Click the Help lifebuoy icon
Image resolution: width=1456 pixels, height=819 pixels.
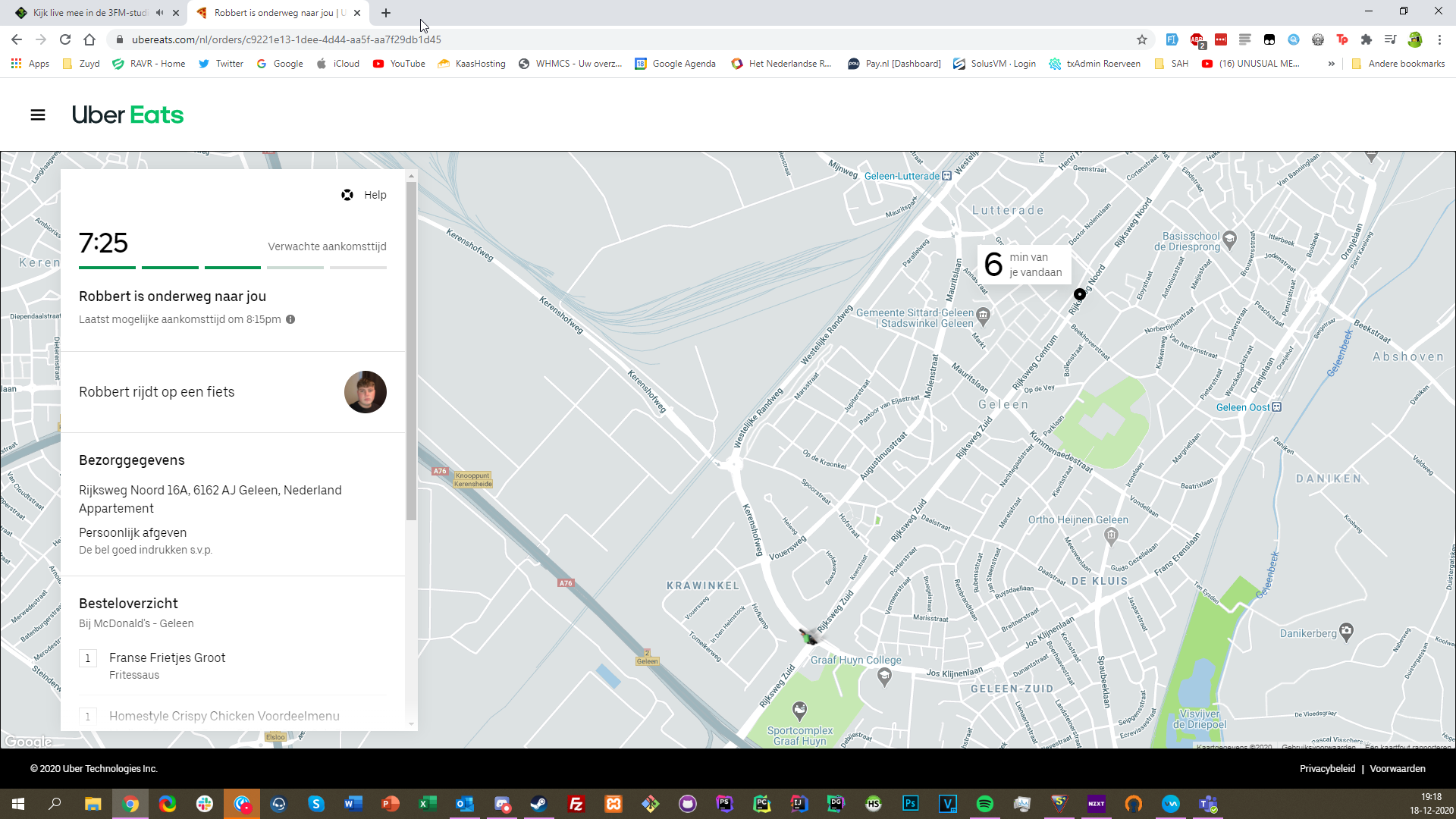click(347, 195)
